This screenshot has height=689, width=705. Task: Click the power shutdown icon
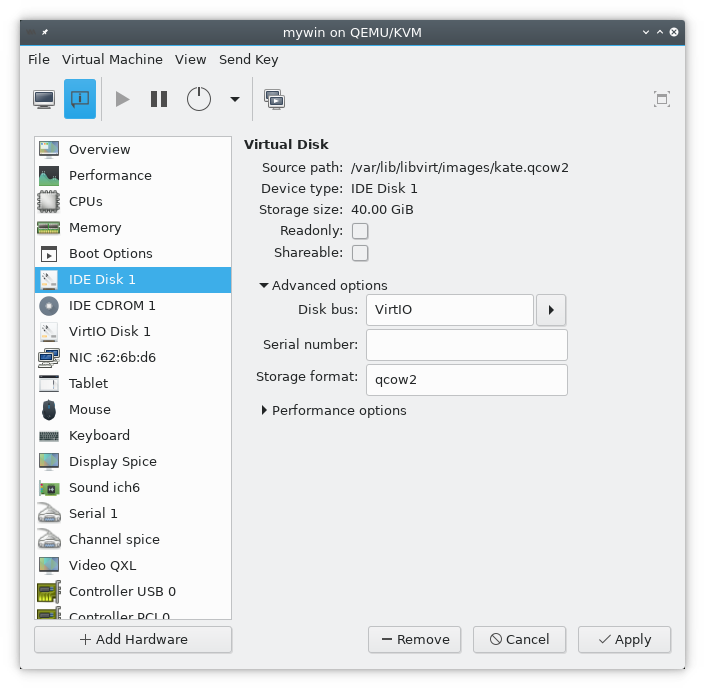tap(200, 99)
